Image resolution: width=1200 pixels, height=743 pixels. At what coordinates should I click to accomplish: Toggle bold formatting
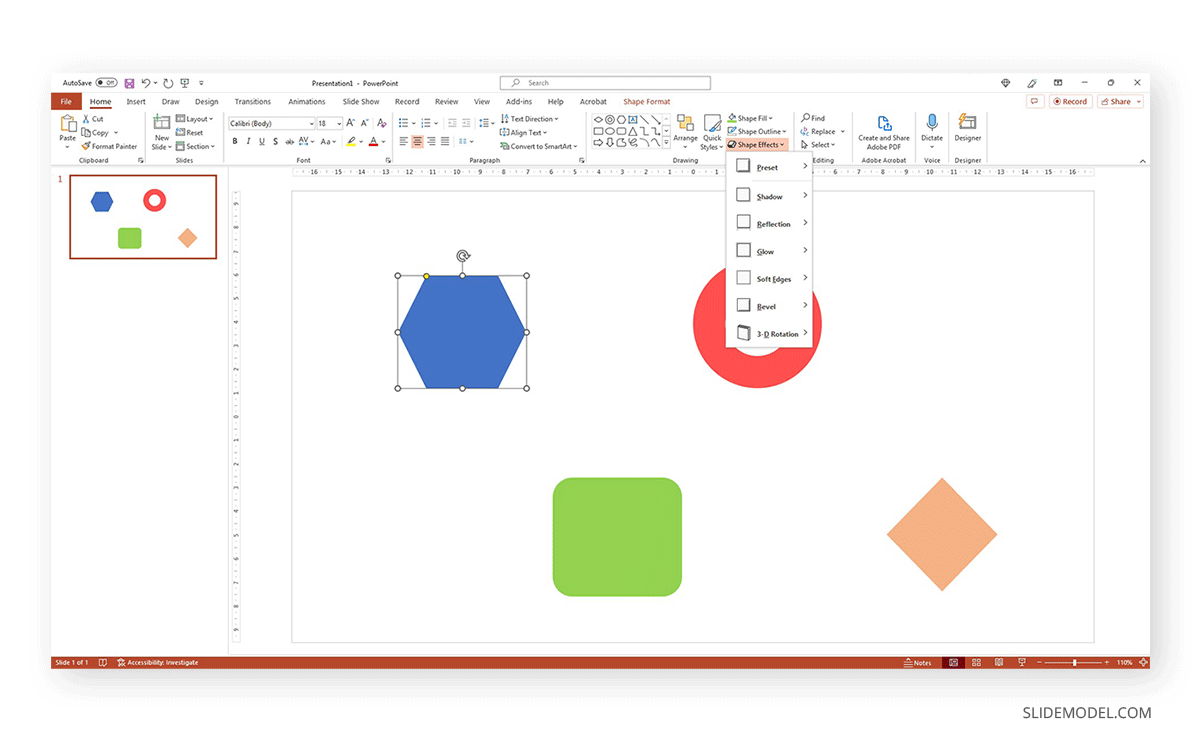click(235, 141)
